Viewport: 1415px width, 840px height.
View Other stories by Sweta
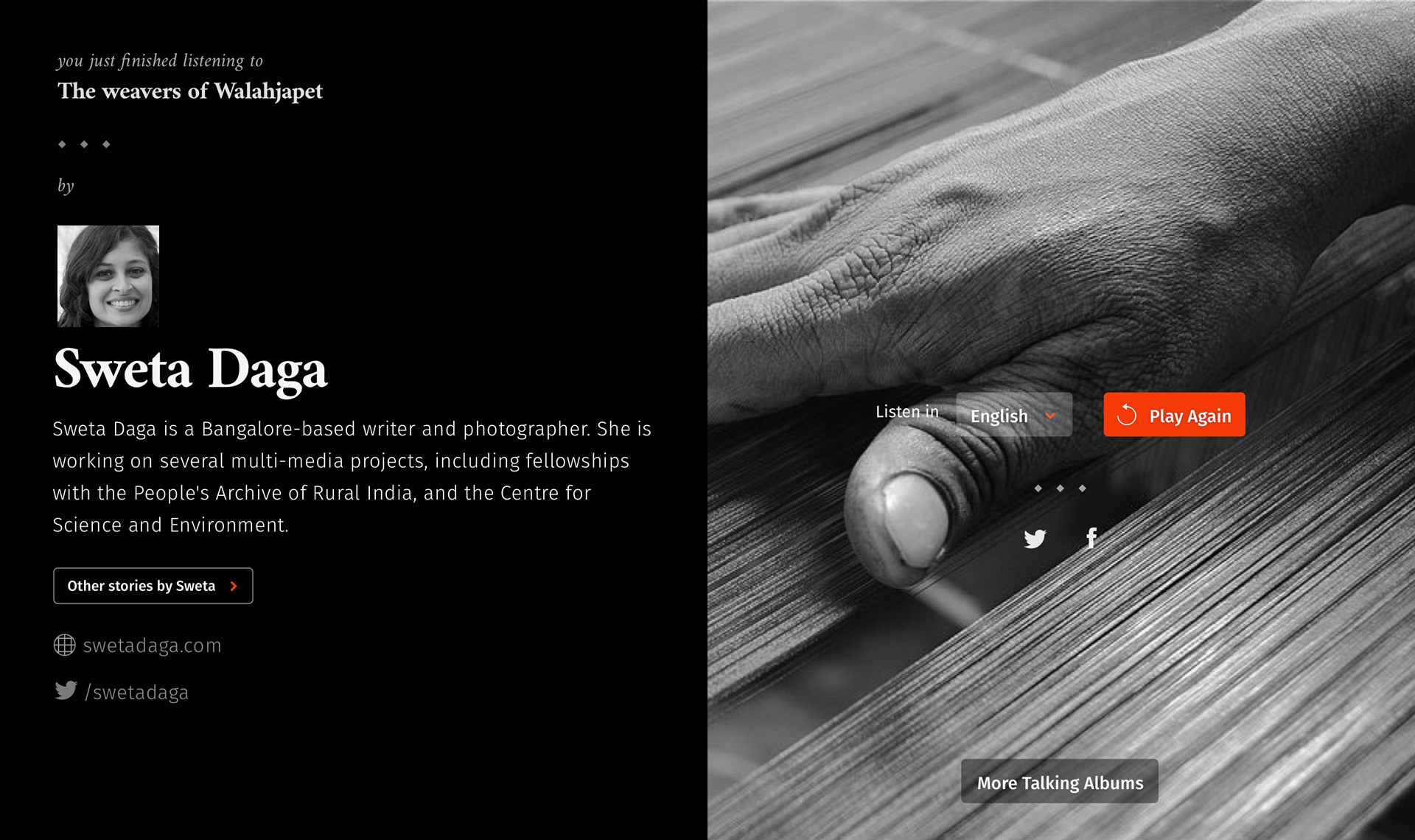153,586
